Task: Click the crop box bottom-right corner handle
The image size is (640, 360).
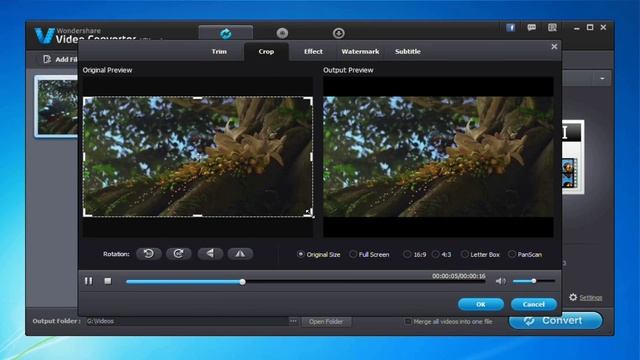Action: [x=309, y=212]
